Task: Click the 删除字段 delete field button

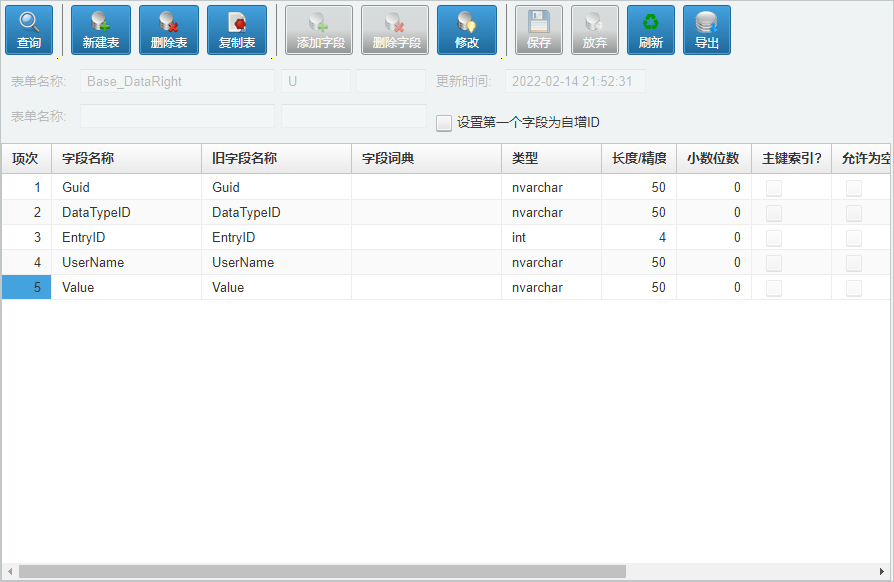Action: point(395,30)
